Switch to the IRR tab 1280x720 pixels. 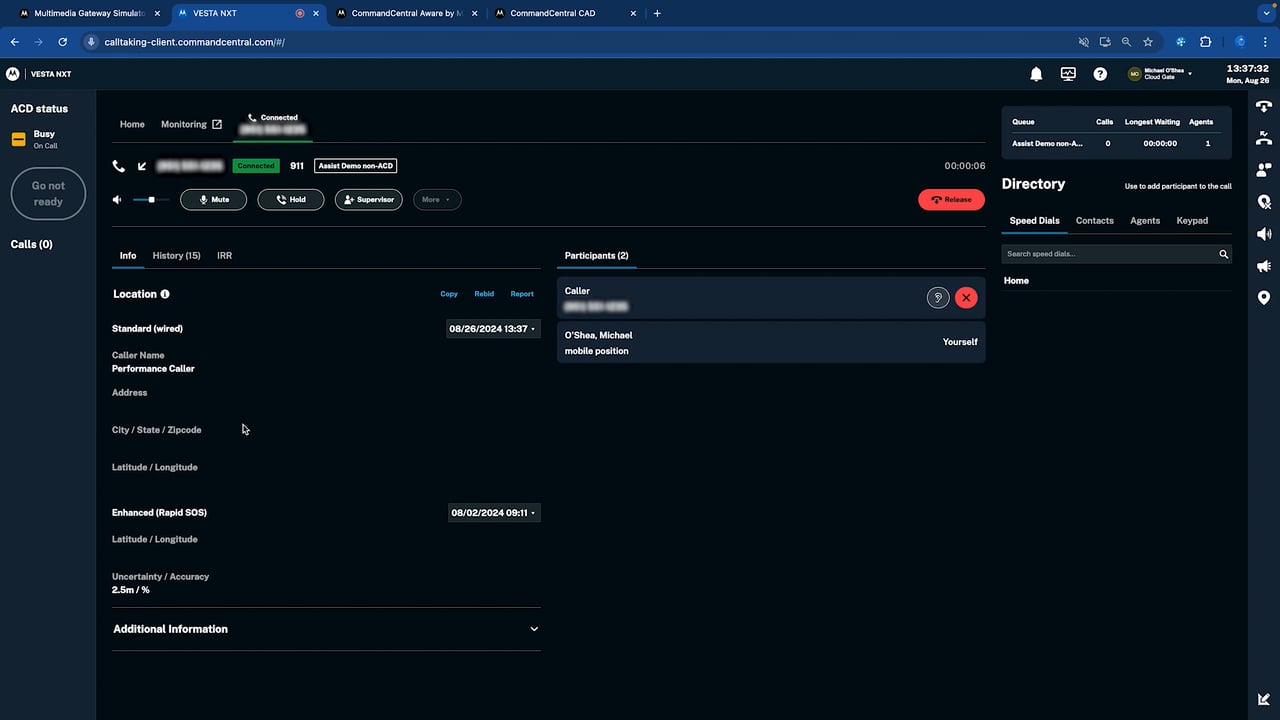pyautogui.click(x=224, y=256)
